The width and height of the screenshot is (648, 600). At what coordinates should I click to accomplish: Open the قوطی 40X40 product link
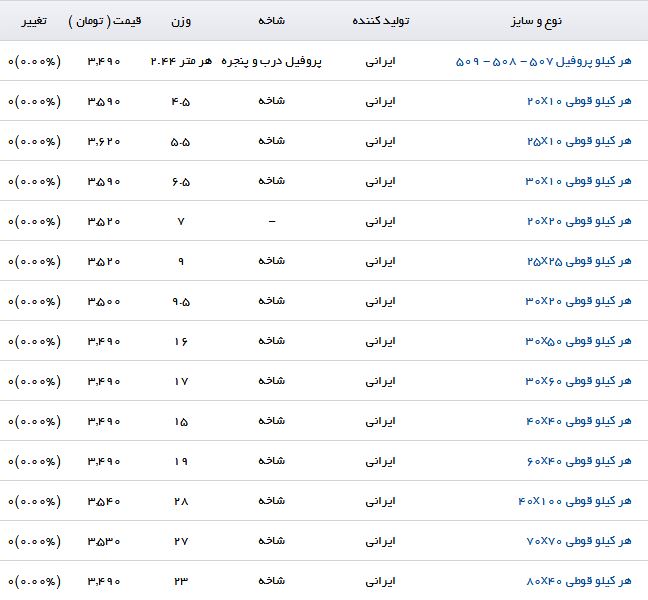[x=579, y=421]
